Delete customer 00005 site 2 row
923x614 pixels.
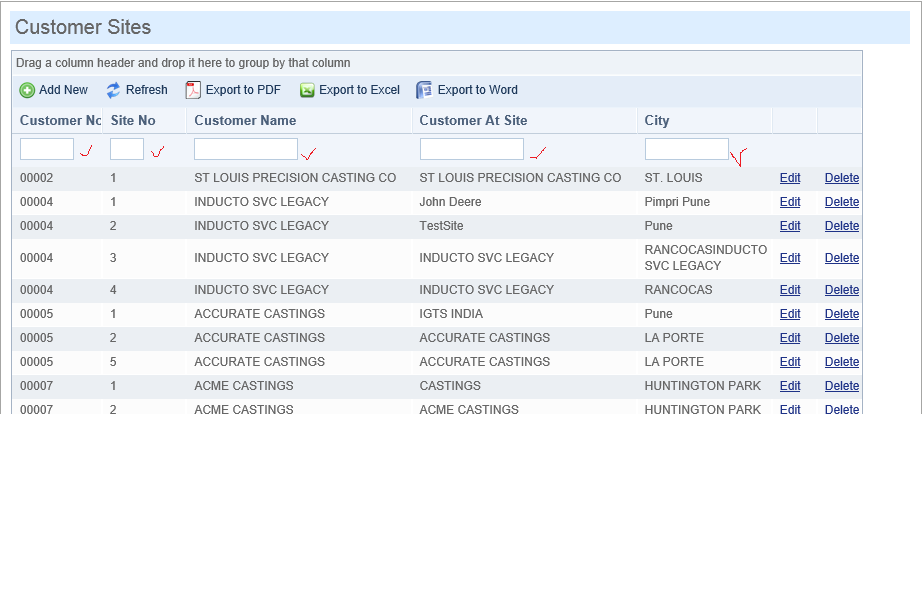coord(842,338)
